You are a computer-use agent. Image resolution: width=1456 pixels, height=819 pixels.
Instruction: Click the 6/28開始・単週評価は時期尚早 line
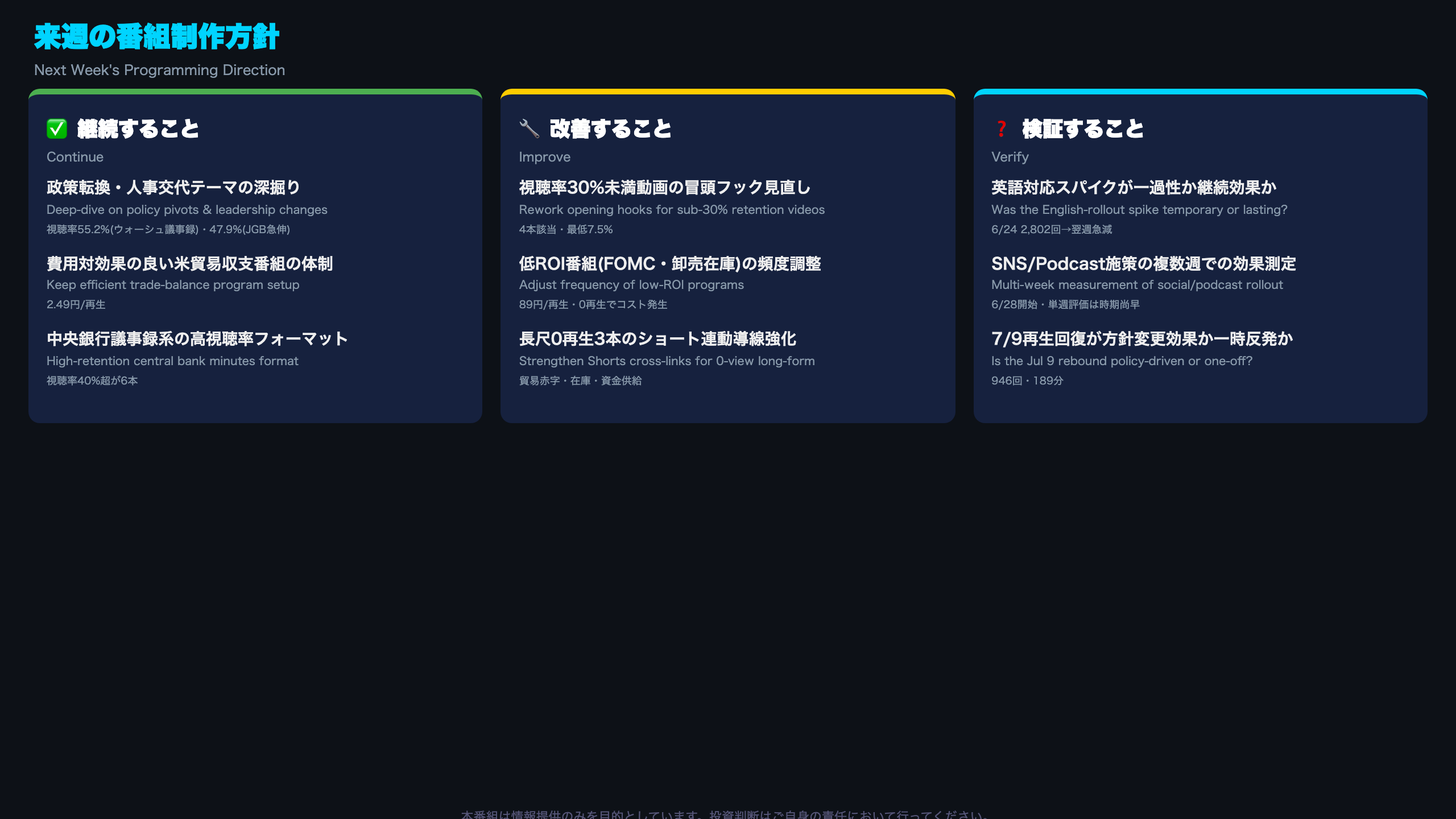pyautogui.click(x=1066, y=304)
